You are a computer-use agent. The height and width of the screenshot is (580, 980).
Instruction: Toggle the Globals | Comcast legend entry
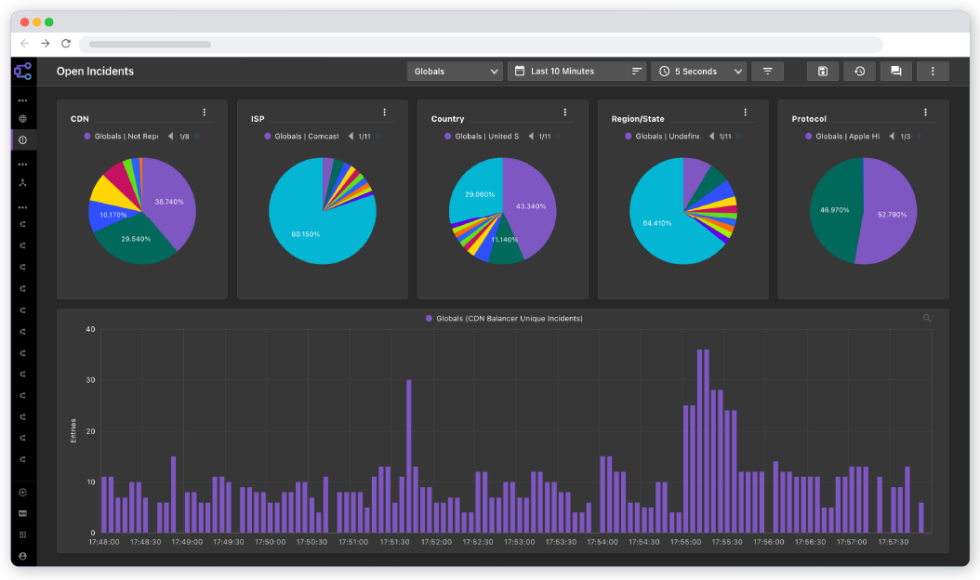(301, 136)
